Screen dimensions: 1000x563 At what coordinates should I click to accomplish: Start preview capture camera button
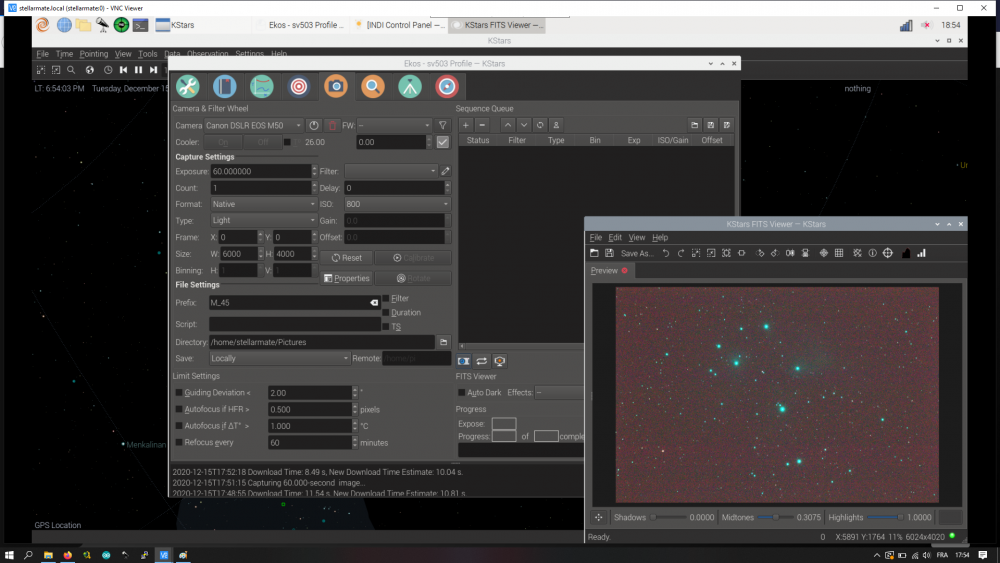(x=464, y=361)
